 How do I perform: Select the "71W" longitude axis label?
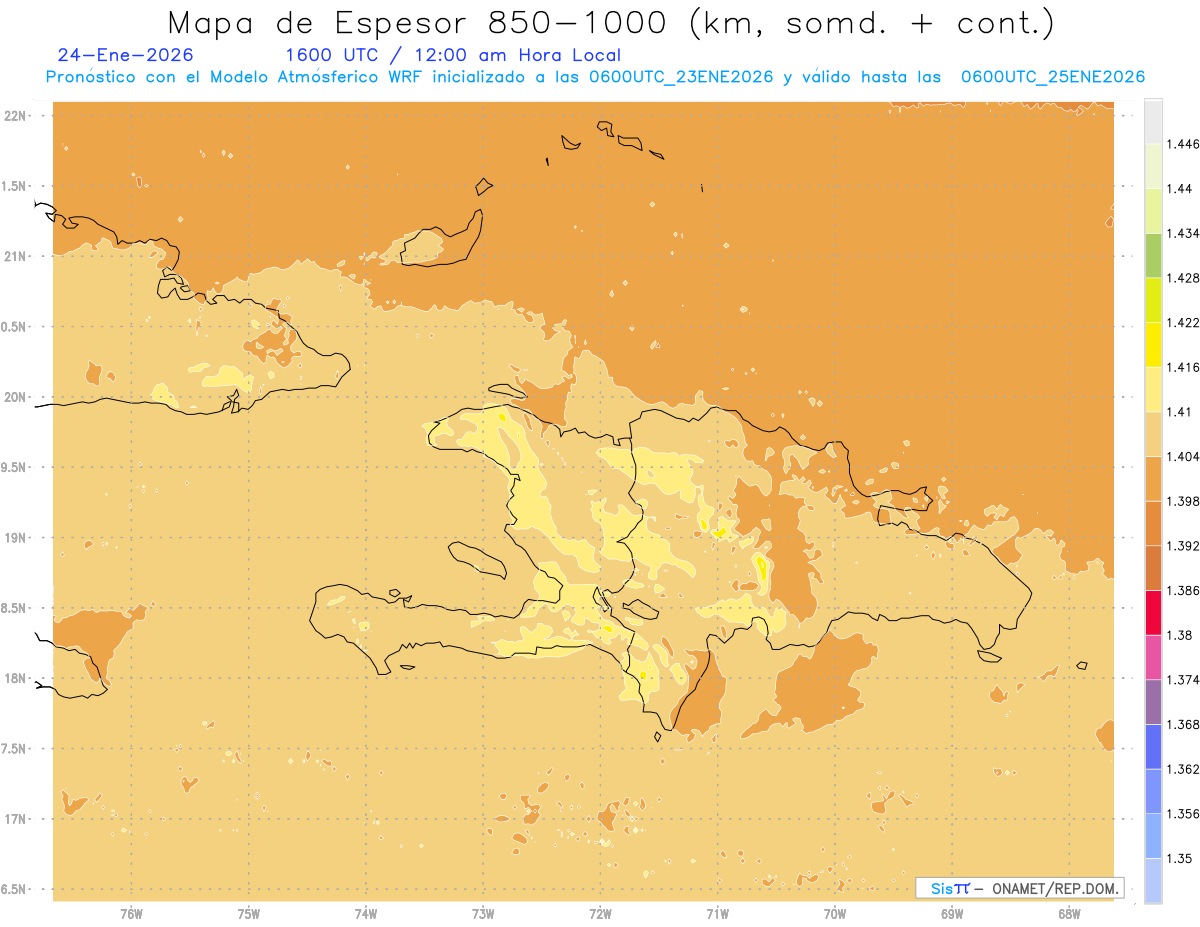pyautogui.click(x=717, y=914)
